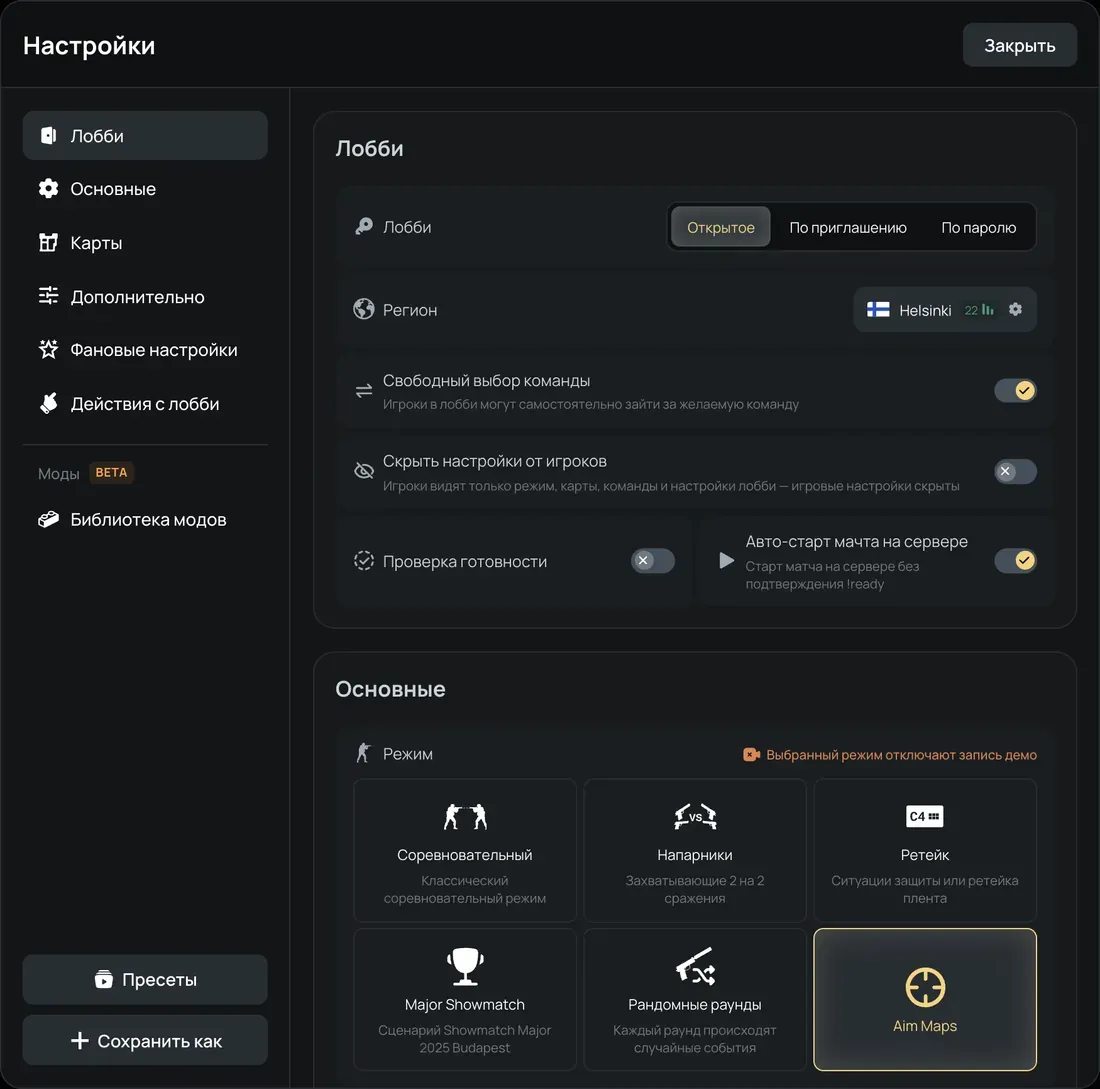Click the two fighters icon in Соревновательный
This screenshot has width=1100, height=1089.
coord(464,817)
